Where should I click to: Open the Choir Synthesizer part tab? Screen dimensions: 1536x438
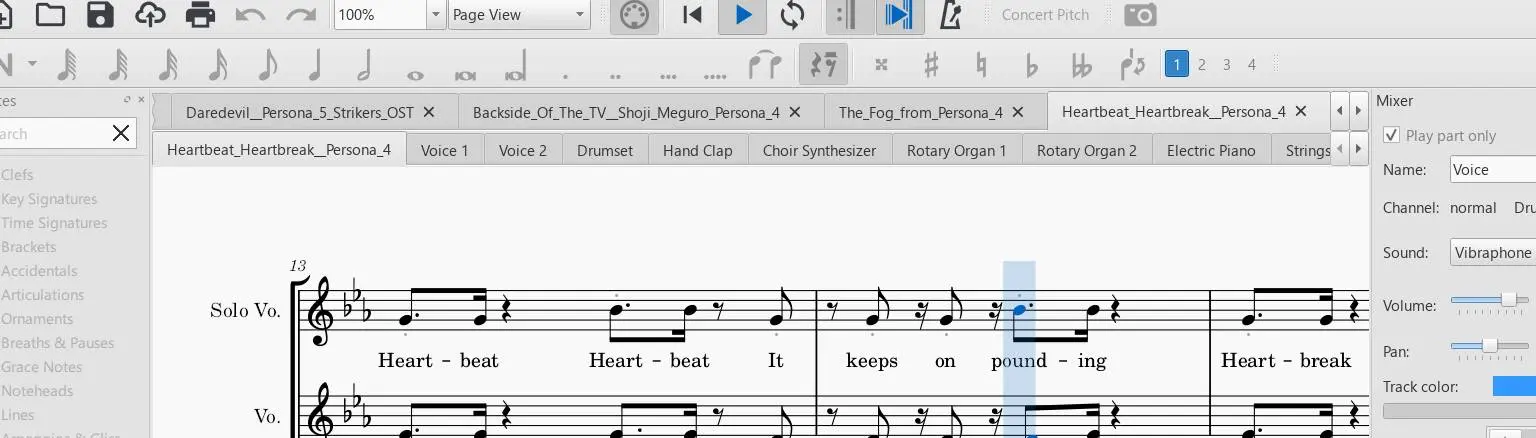tap(819, 150)
